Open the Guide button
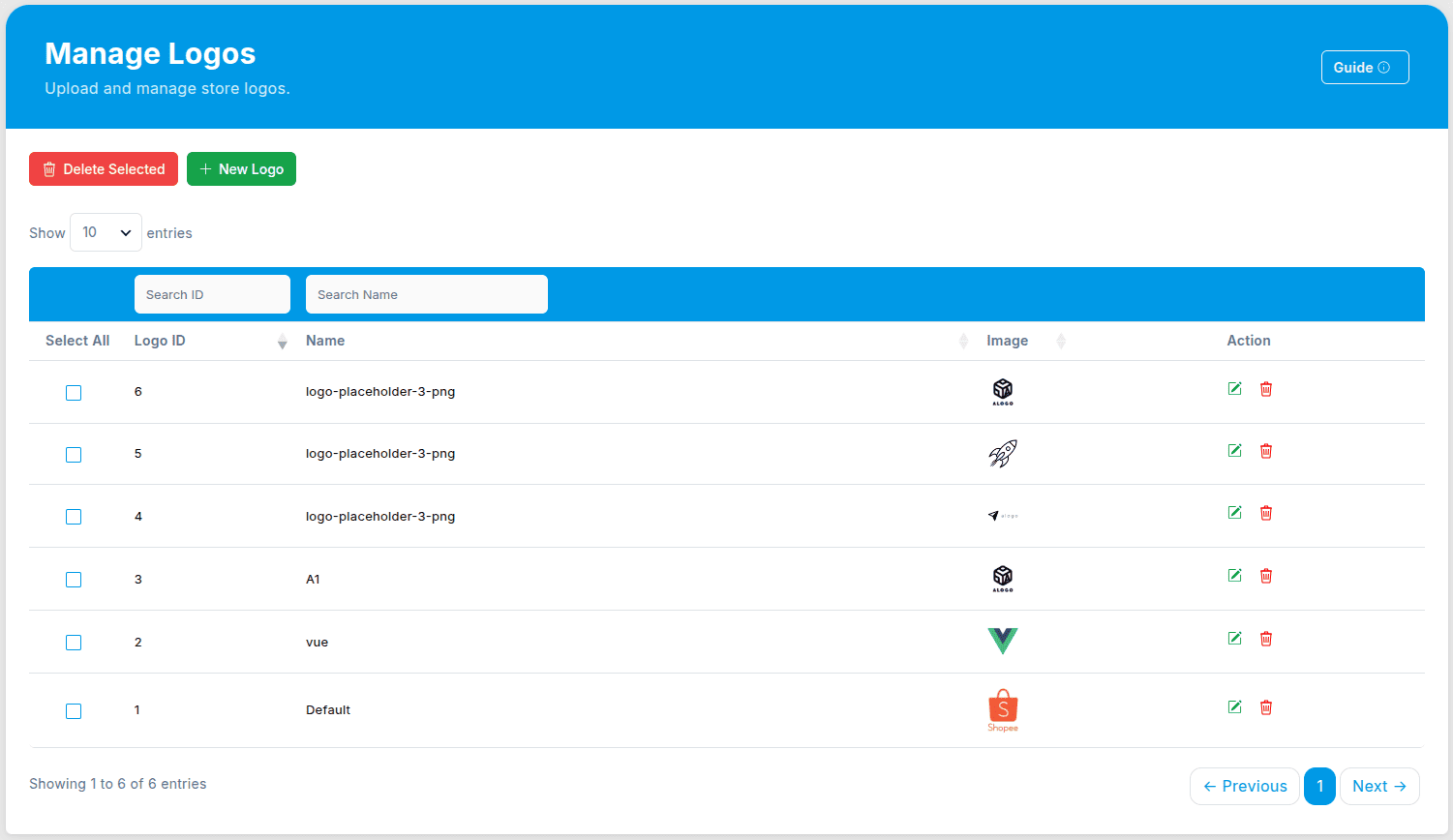Image resolution: width=1453 pixels, height=840 pixels. pyautogui.click(x=1365, y=68)
